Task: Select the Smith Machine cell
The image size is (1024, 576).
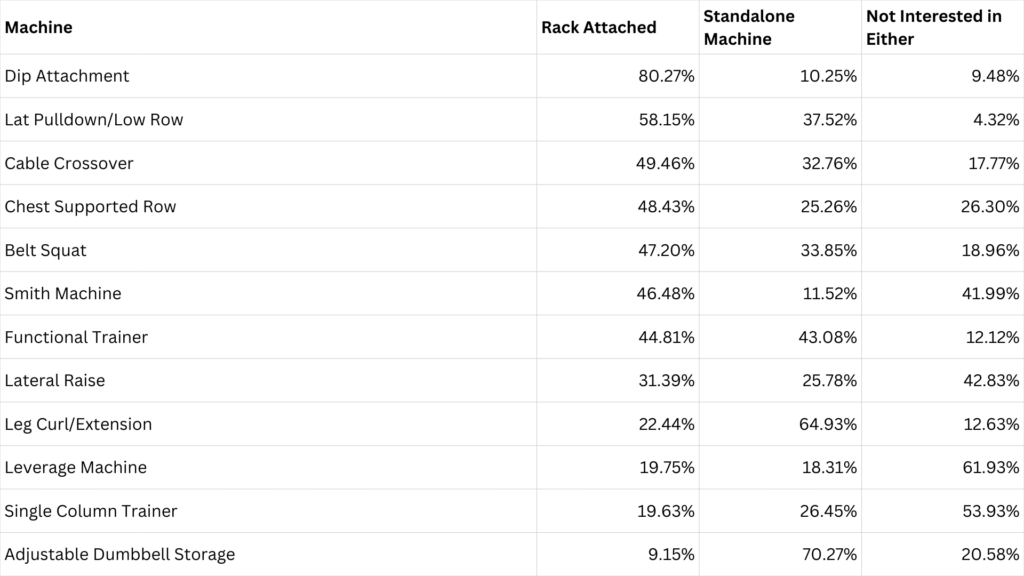Action: 63,294
